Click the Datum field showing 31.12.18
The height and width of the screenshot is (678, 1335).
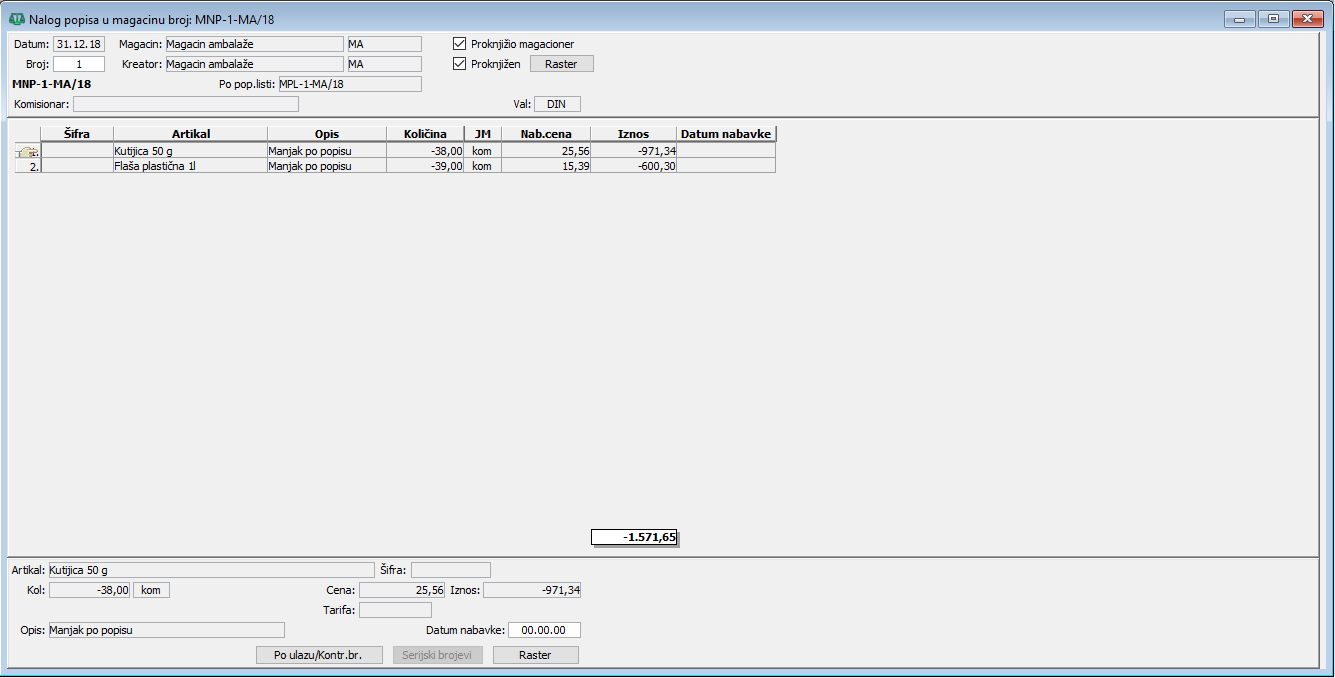[79, 44]
